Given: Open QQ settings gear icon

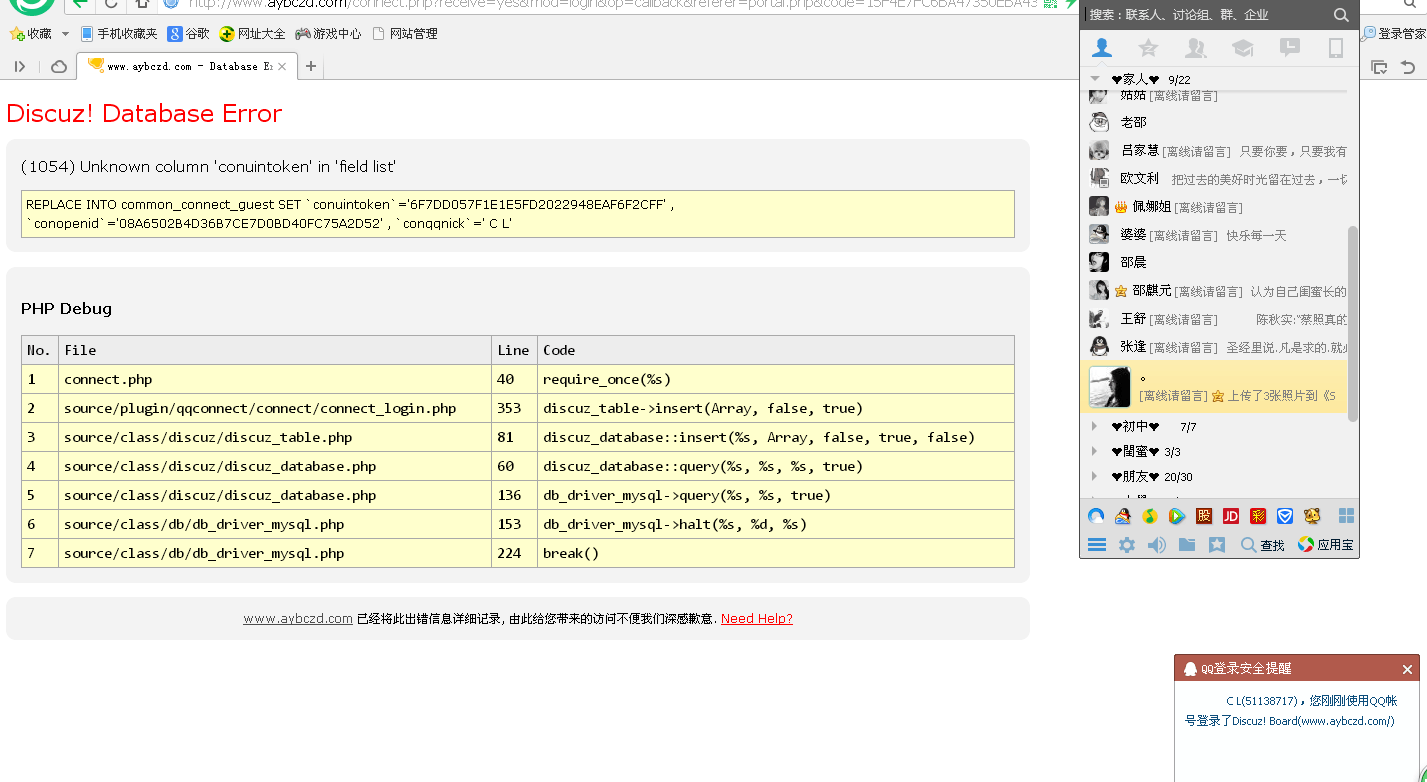Looking at the screenshot, I should coord(1126,545).
